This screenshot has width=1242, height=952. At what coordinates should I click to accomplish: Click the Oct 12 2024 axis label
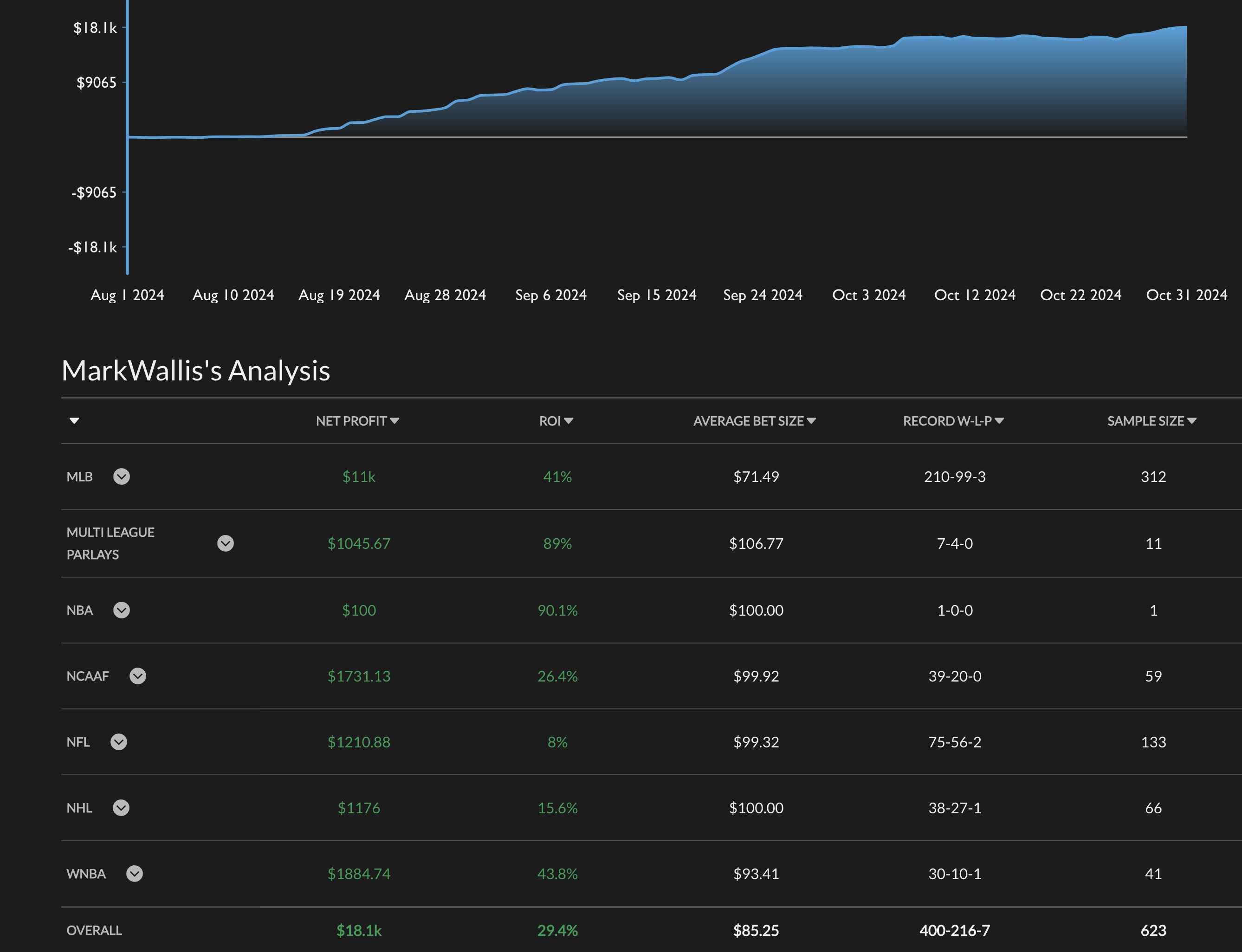[x=975, y=295]
